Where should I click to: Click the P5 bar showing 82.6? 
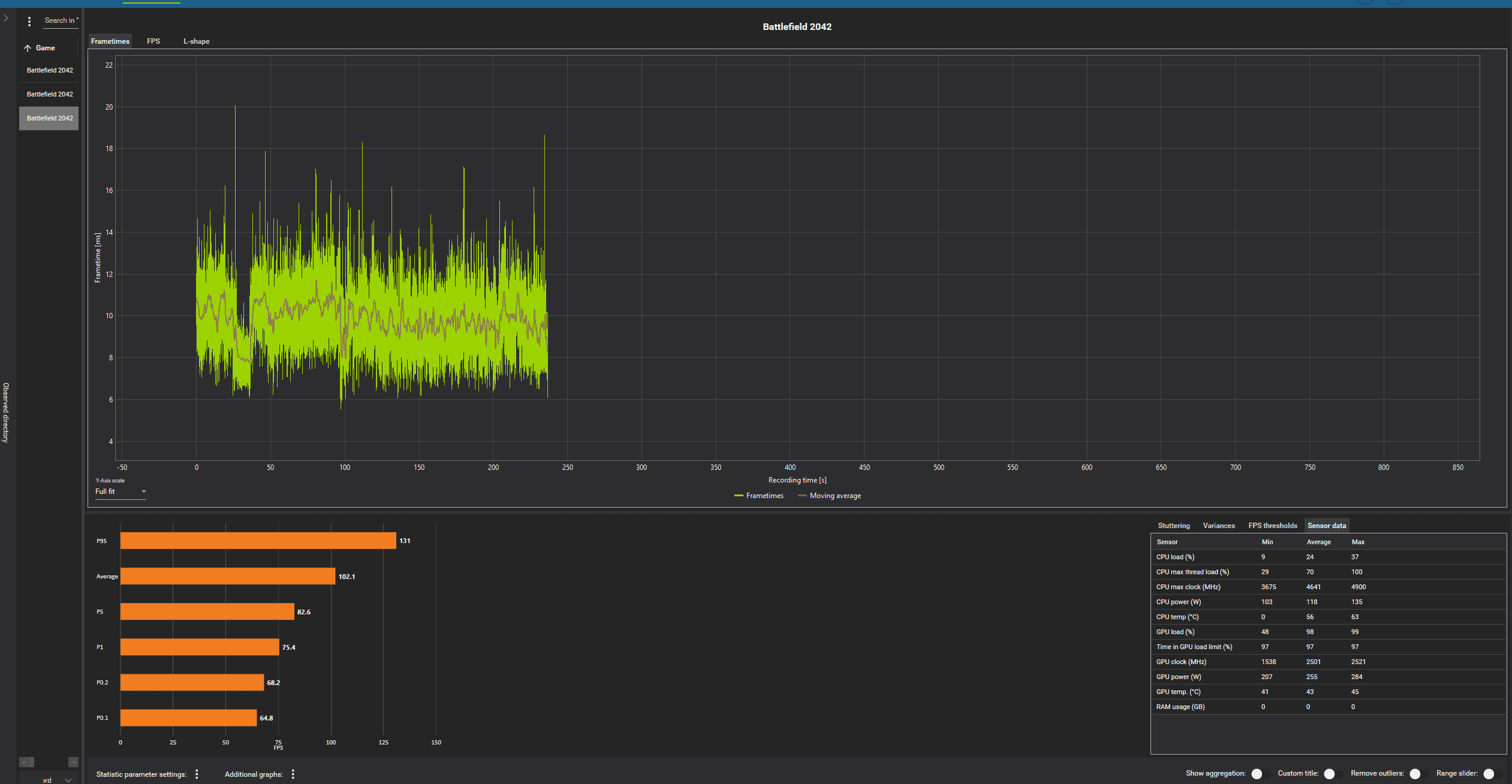coord(207,612)
